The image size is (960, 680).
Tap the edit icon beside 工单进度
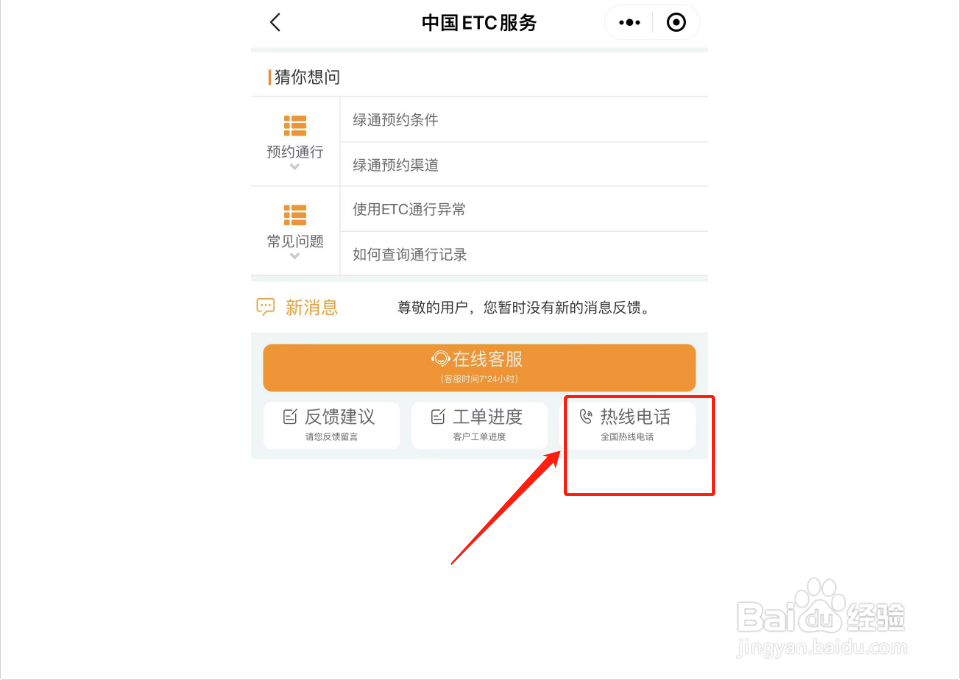[x=438, y=417]
